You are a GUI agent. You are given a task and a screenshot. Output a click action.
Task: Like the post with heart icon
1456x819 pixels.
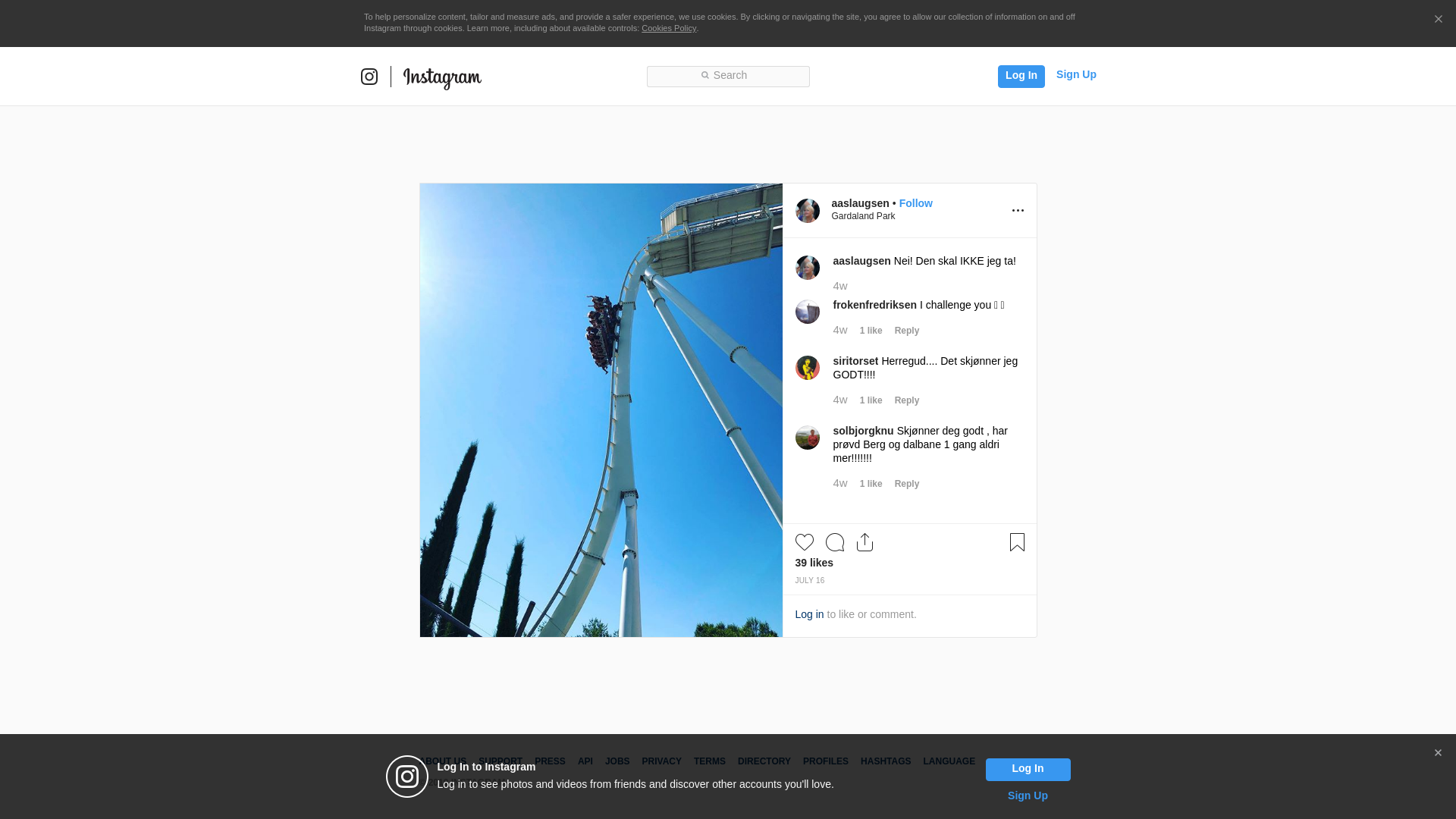(805, 542)
